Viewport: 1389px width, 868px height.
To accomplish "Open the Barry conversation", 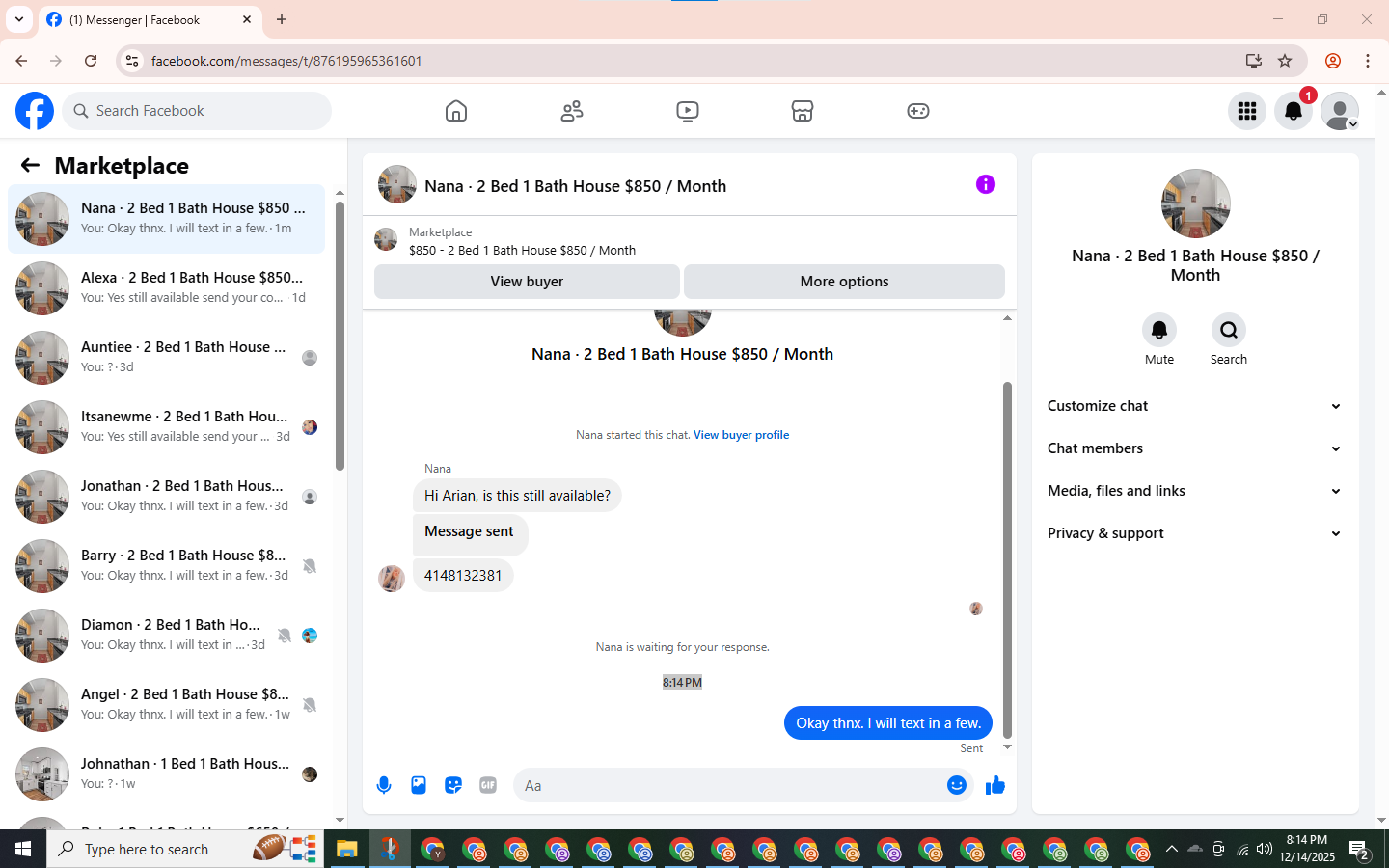I will coord(166,566).
